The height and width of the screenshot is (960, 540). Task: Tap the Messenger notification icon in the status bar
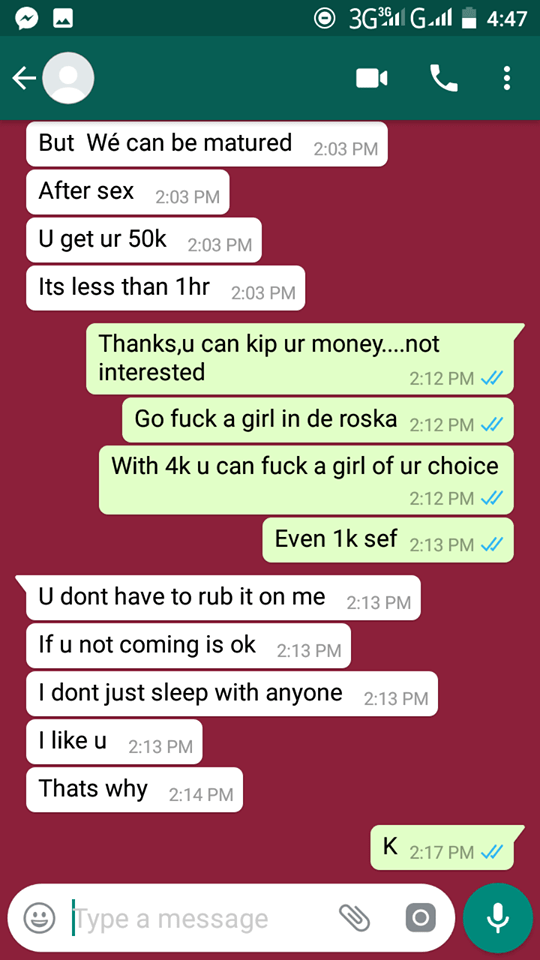point(27,19)
